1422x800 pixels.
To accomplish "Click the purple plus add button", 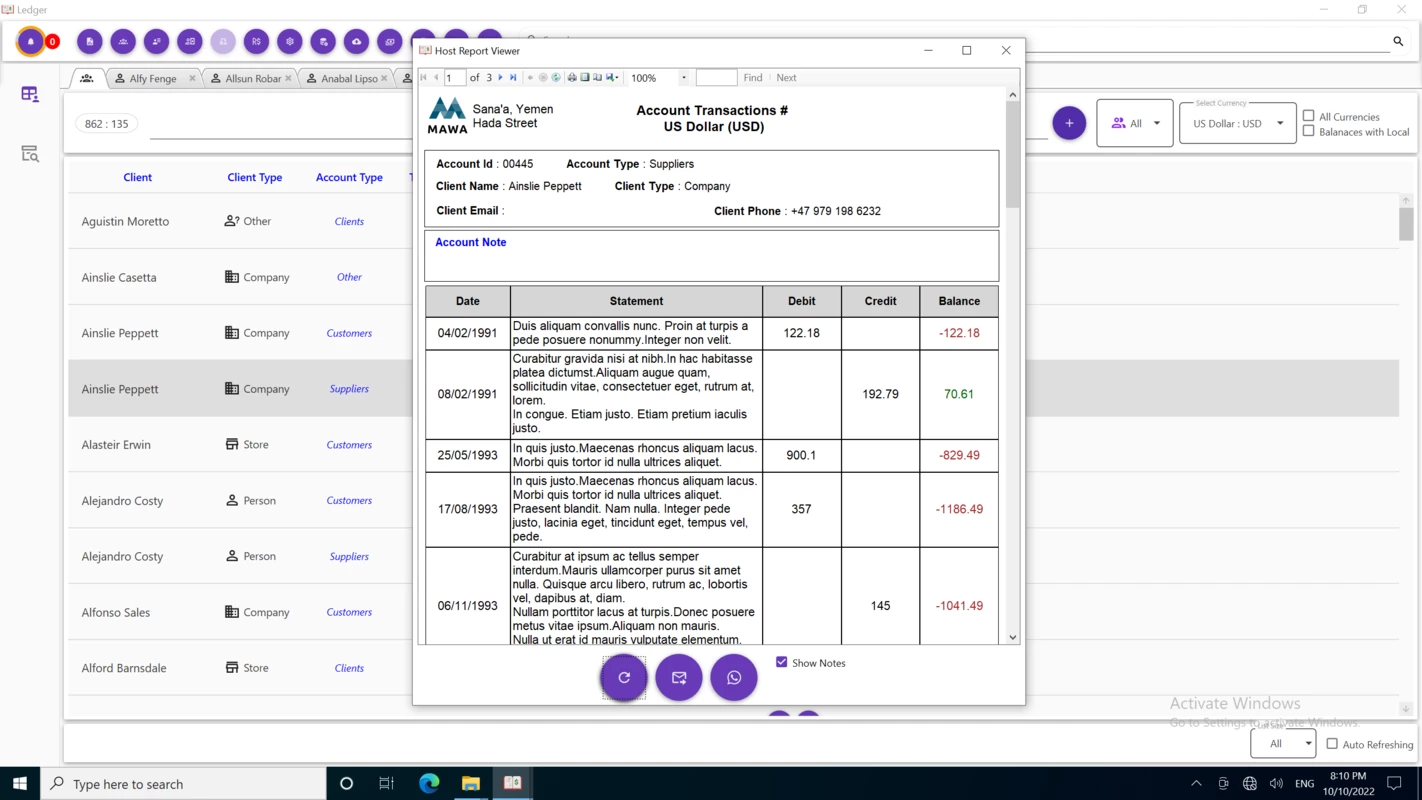I will (x=1069, y=123).
